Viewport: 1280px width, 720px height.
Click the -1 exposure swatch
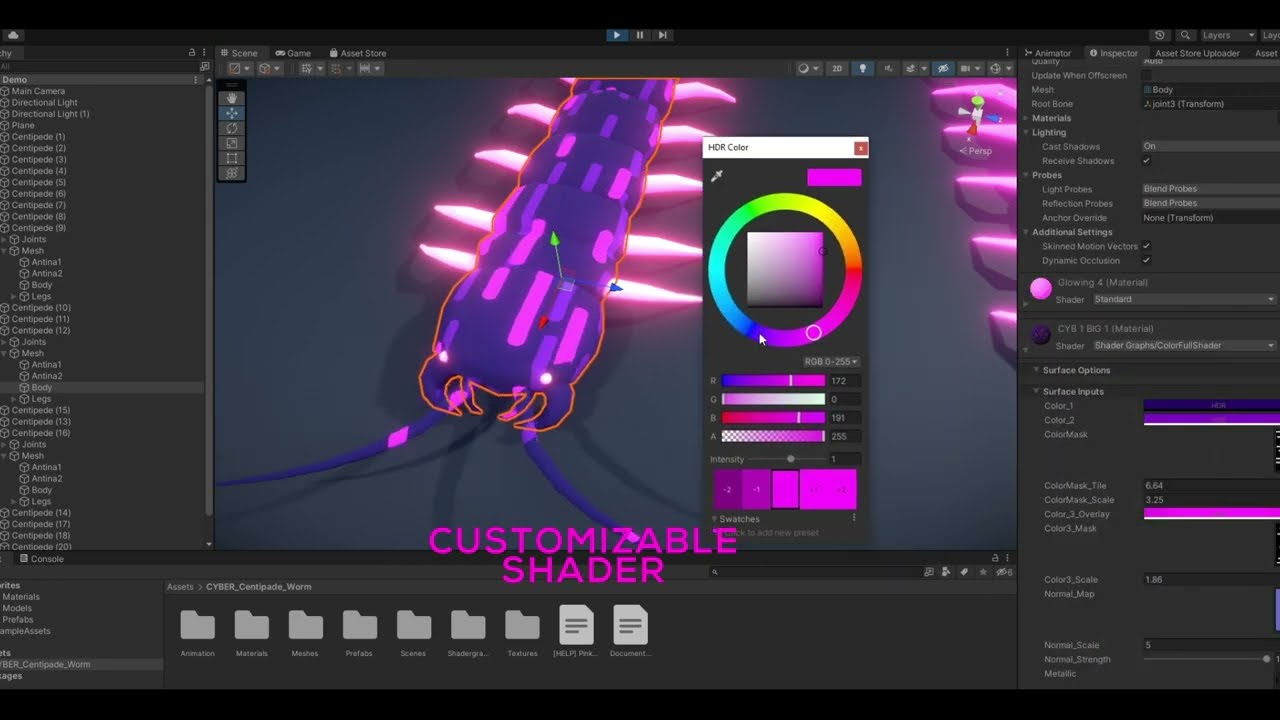pyautogui.click(x=756, y=489)
